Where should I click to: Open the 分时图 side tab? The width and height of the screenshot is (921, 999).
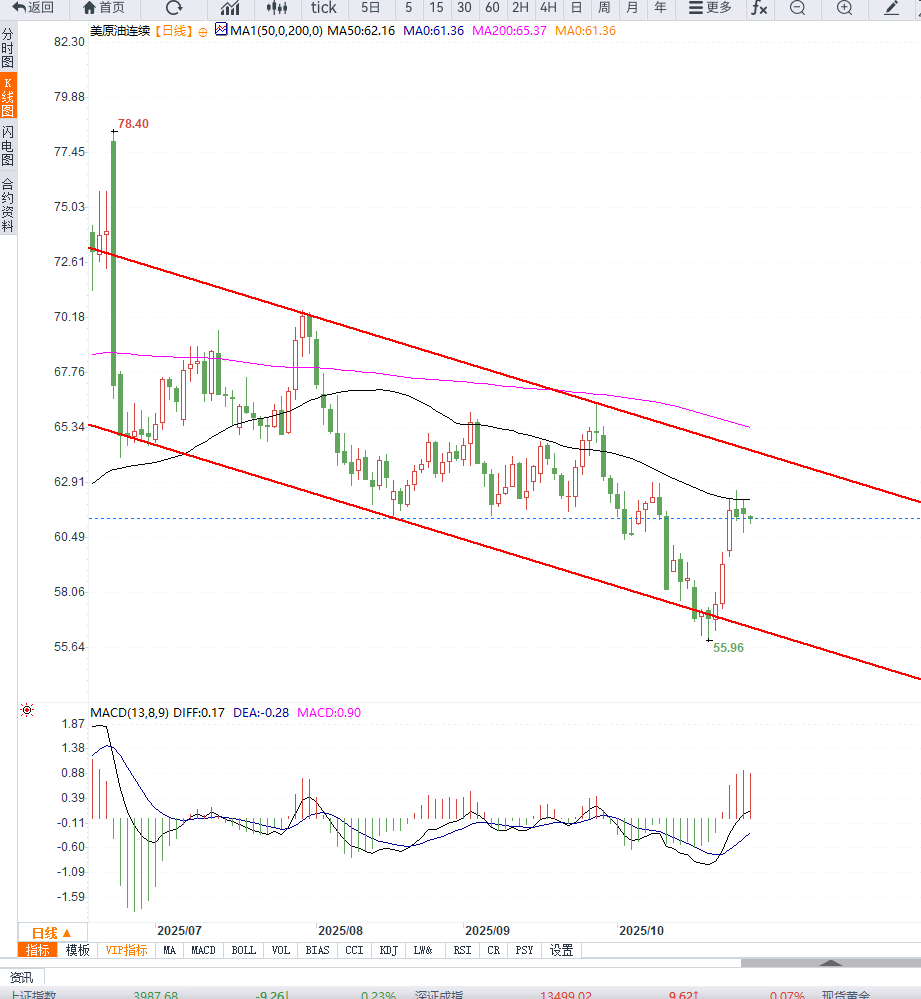point(8,48)
